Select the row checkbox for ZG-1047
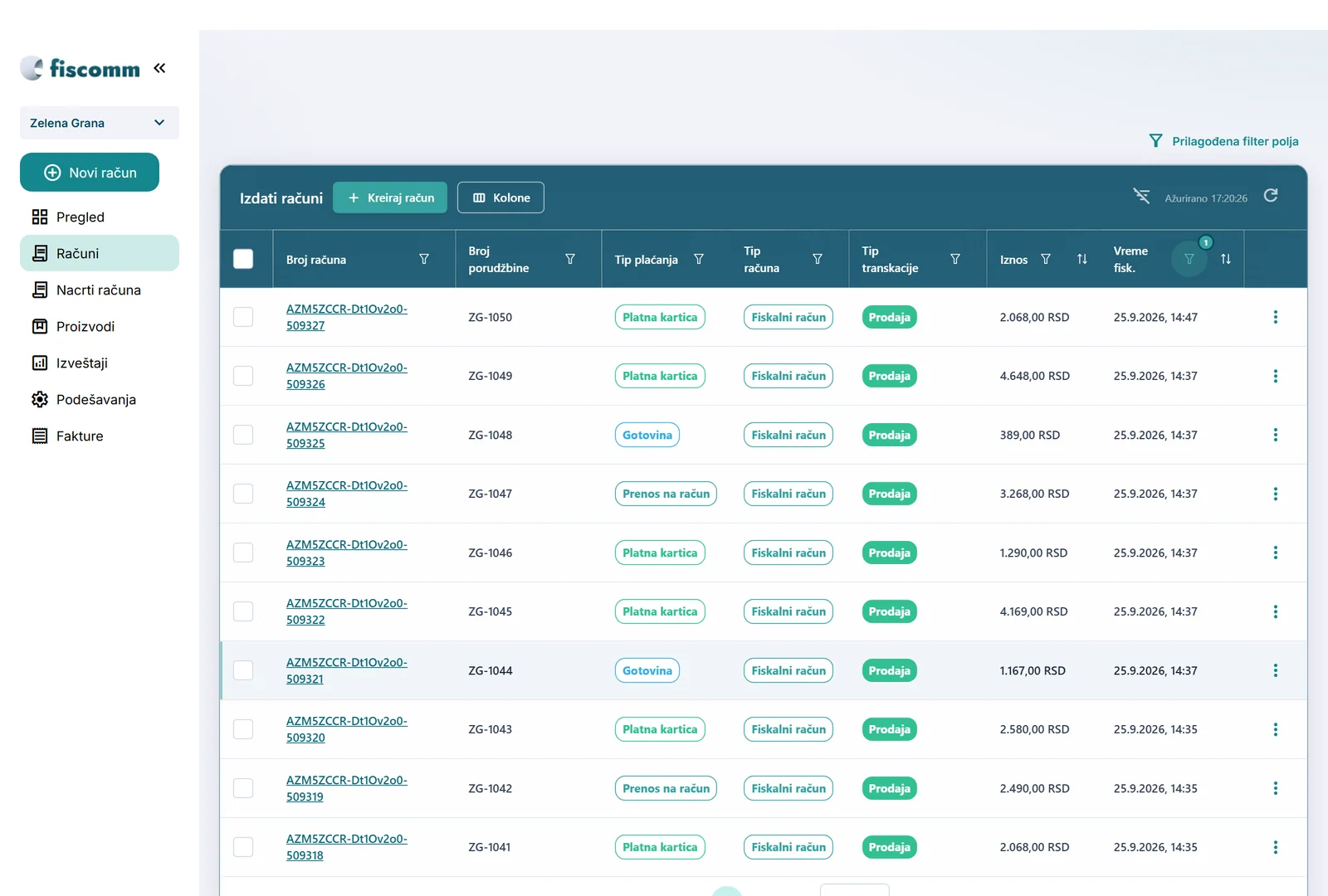Screen dimensions: 1328x896 (243, 494)
